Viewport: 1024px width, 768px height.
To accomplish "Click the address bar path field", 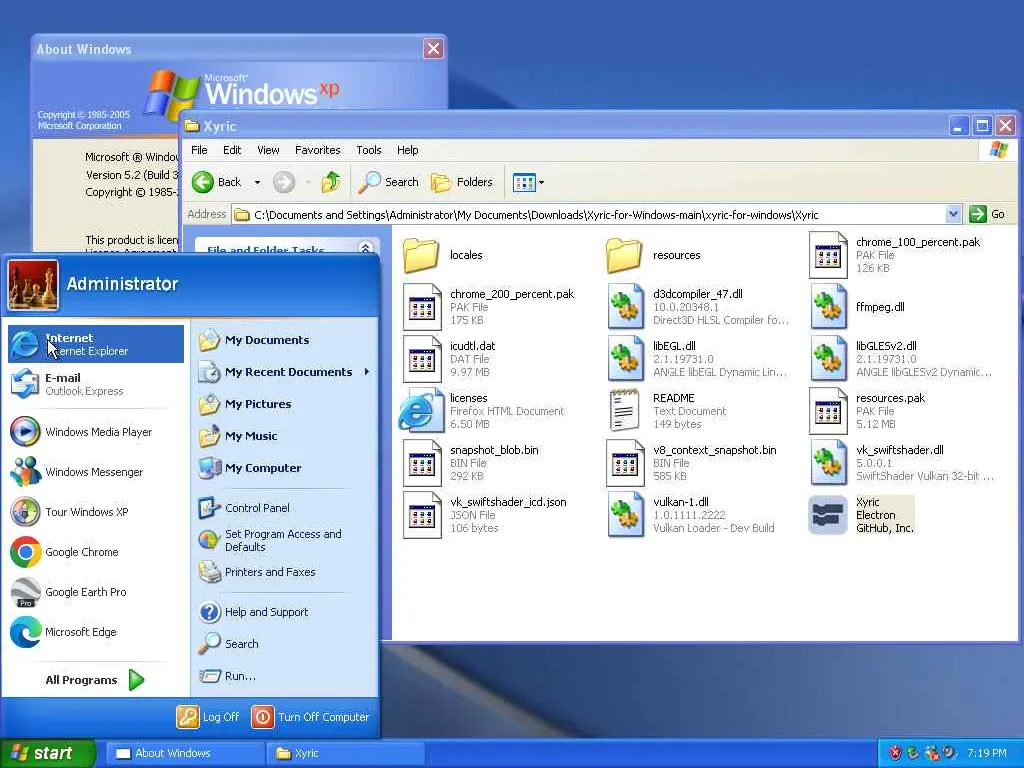I will [588, 215].
